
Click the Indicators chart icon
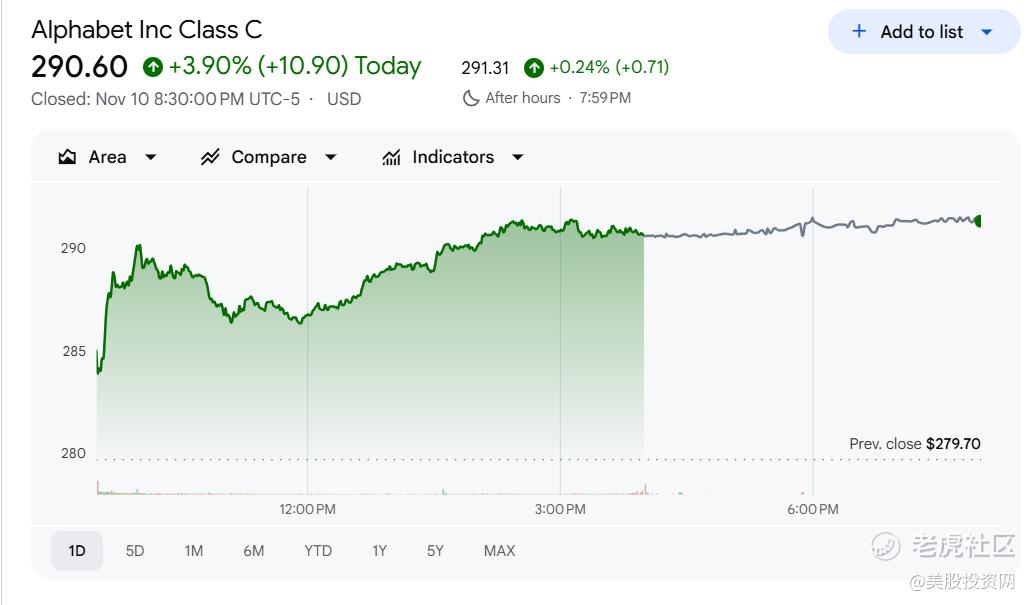point(391,157)
